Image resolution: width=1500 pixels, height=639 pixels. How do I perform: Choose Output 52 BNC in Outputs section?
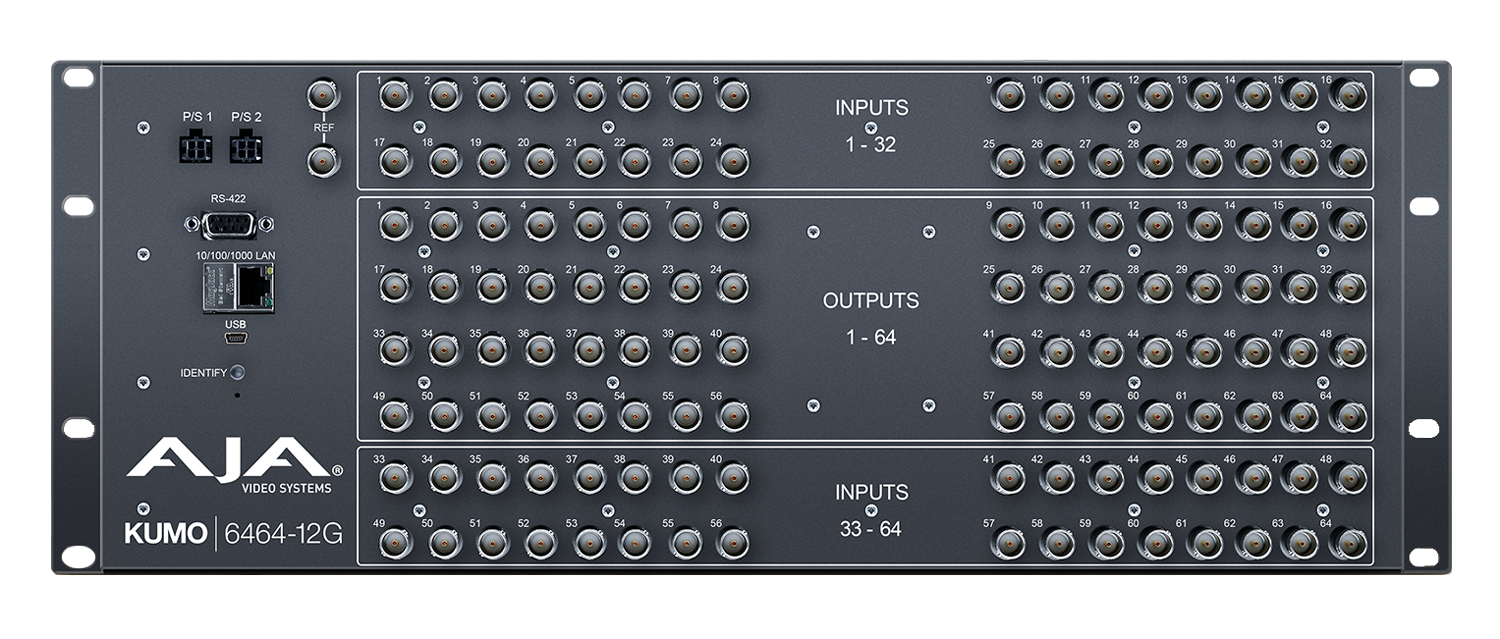(x=541, y=415)
